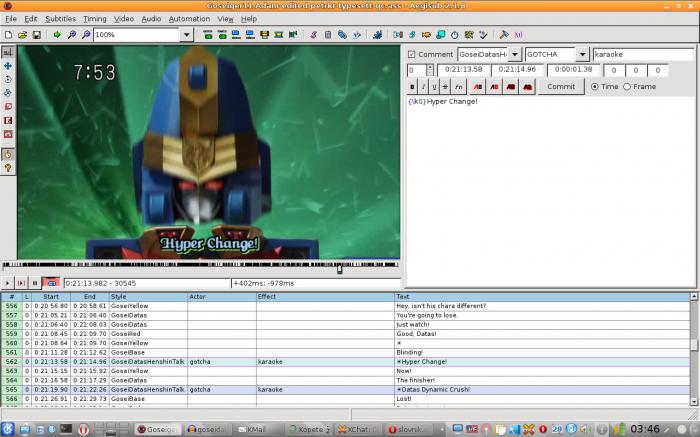Open Options with the hammer-wrench icon

coord(504,34)
